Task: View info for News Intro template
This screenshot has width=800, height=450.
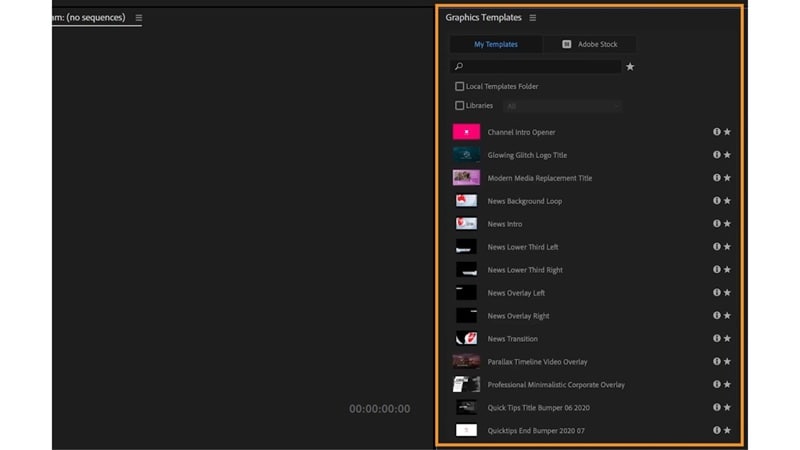Action: (717, 224)
